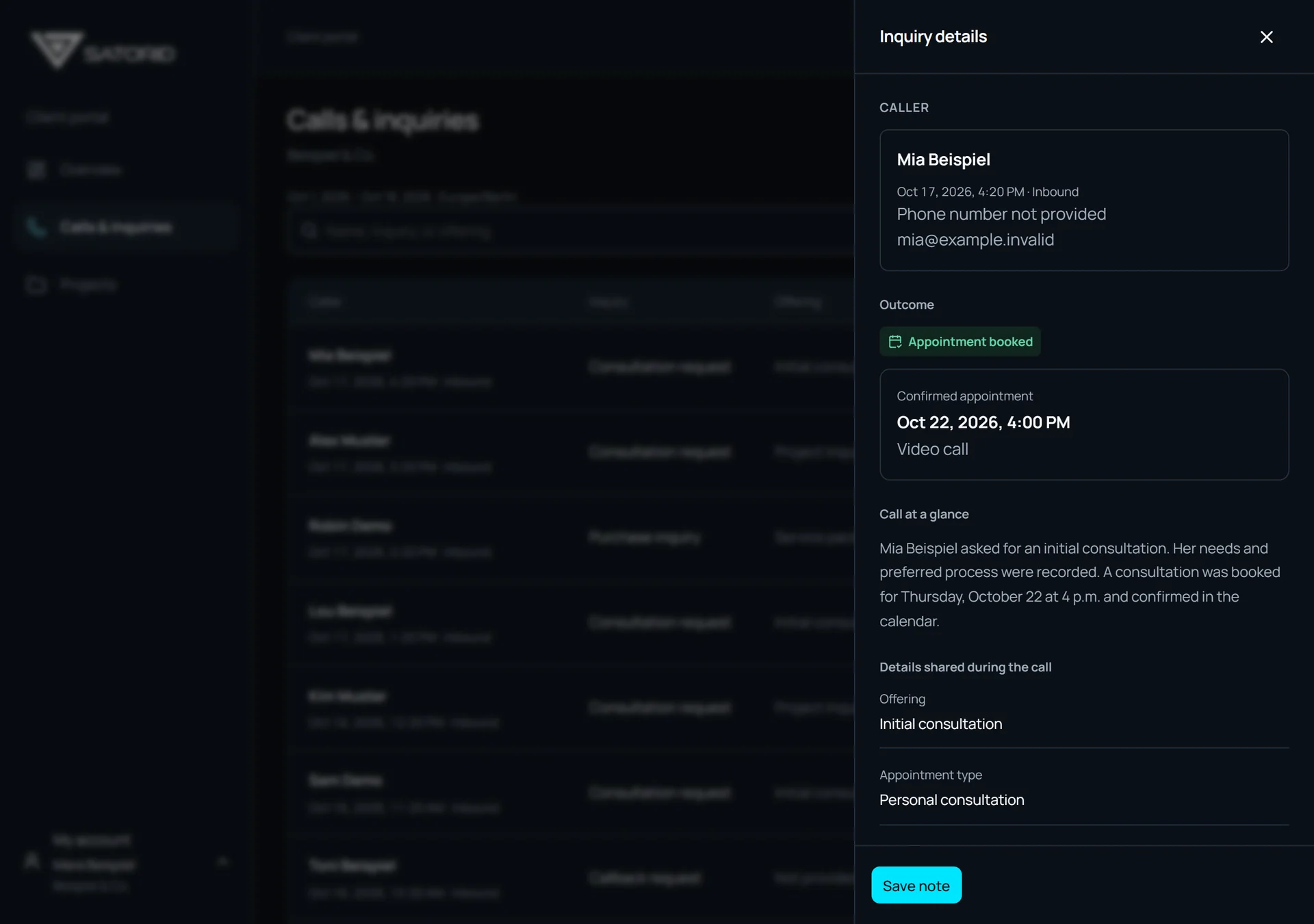Screen dimensions: 1314x924
Task: Click the Satorio logo
Action: pos(103,50)
